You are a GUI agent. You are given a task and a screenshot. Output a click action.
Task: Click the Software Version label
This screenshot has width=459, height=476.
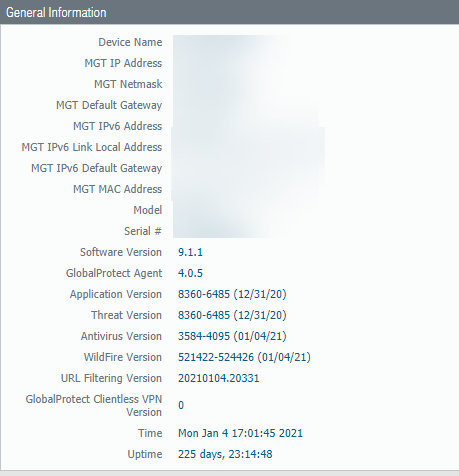click(x=121, y=252)
